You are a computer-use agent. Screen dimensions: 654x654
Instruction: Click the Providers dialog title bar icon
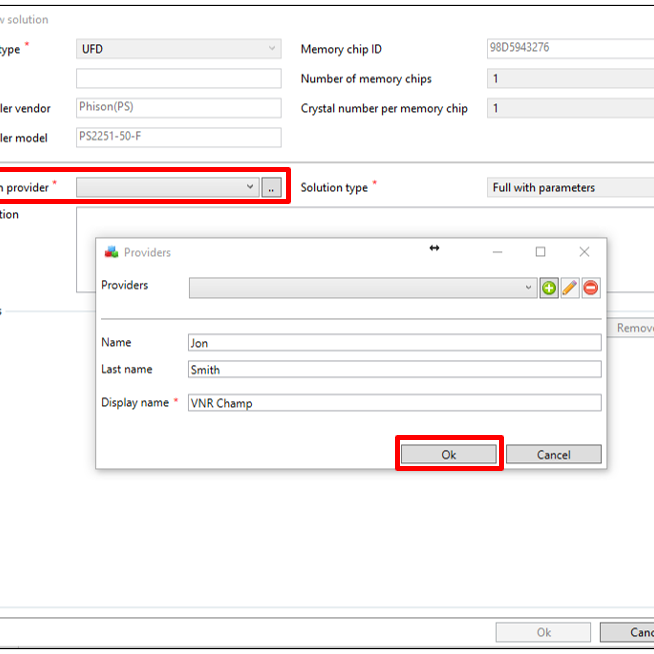pyautogui.click(x=111, y=253)
